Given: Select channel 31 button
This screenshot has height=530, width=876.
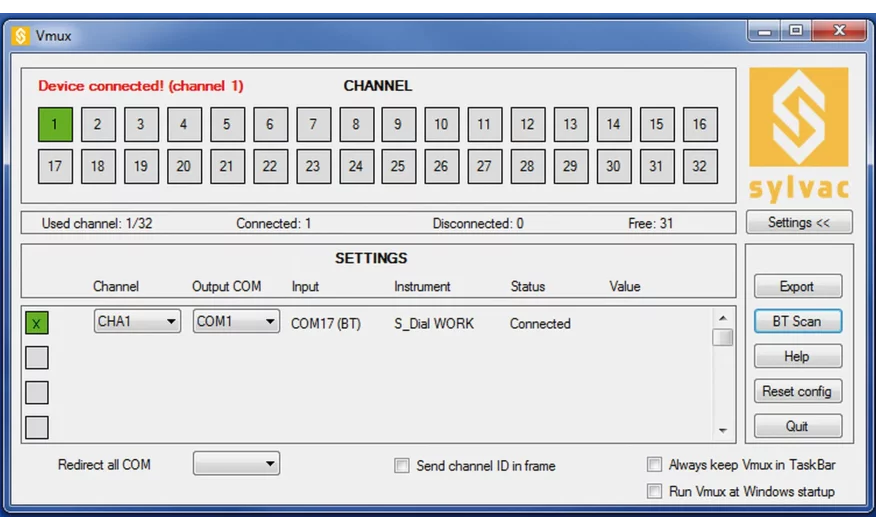Looking at the screenshot, I should [x=657, y=166].
